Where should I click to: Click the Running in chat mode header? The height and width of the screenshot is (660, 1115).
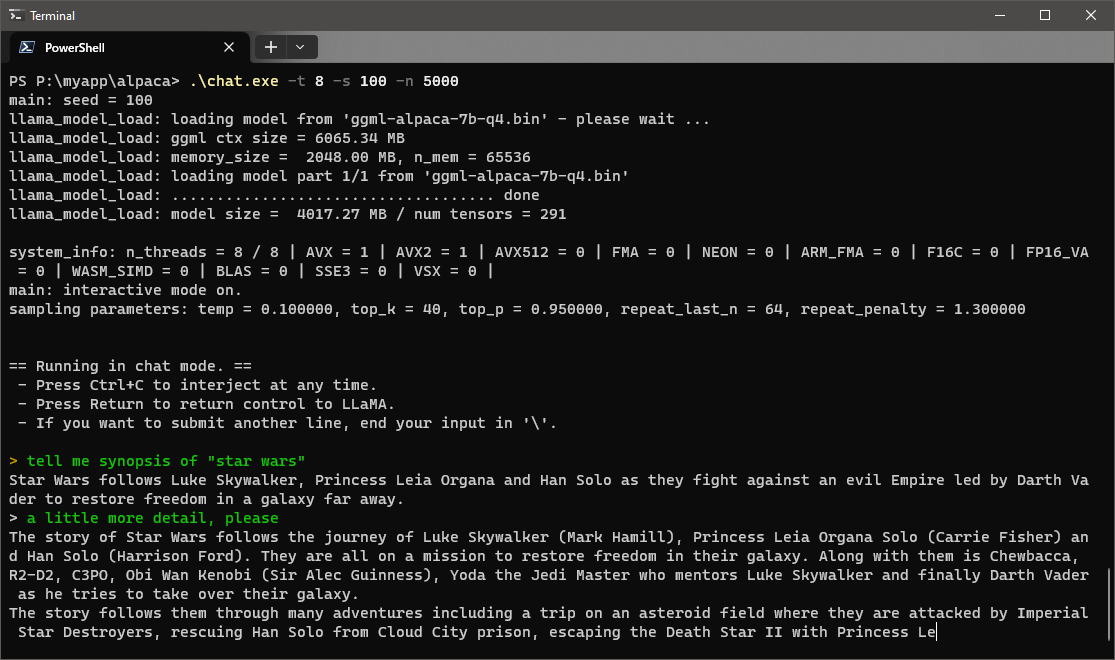[125, 365]
